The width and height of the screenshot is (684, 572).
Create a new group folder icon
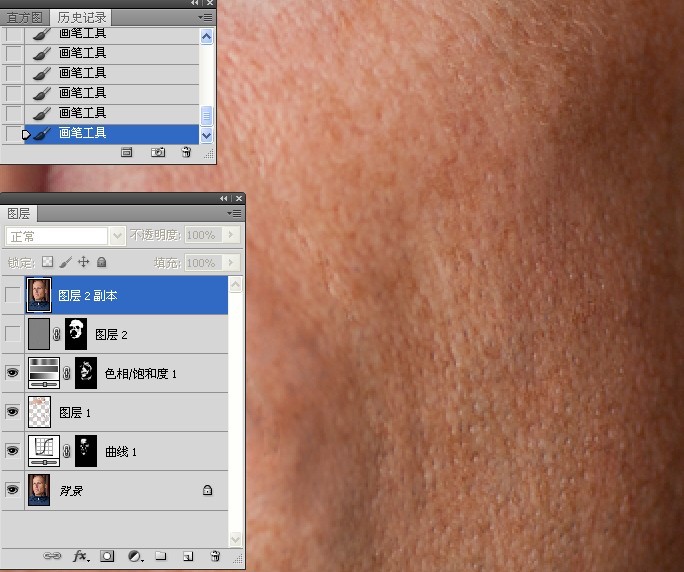[161, 555]
